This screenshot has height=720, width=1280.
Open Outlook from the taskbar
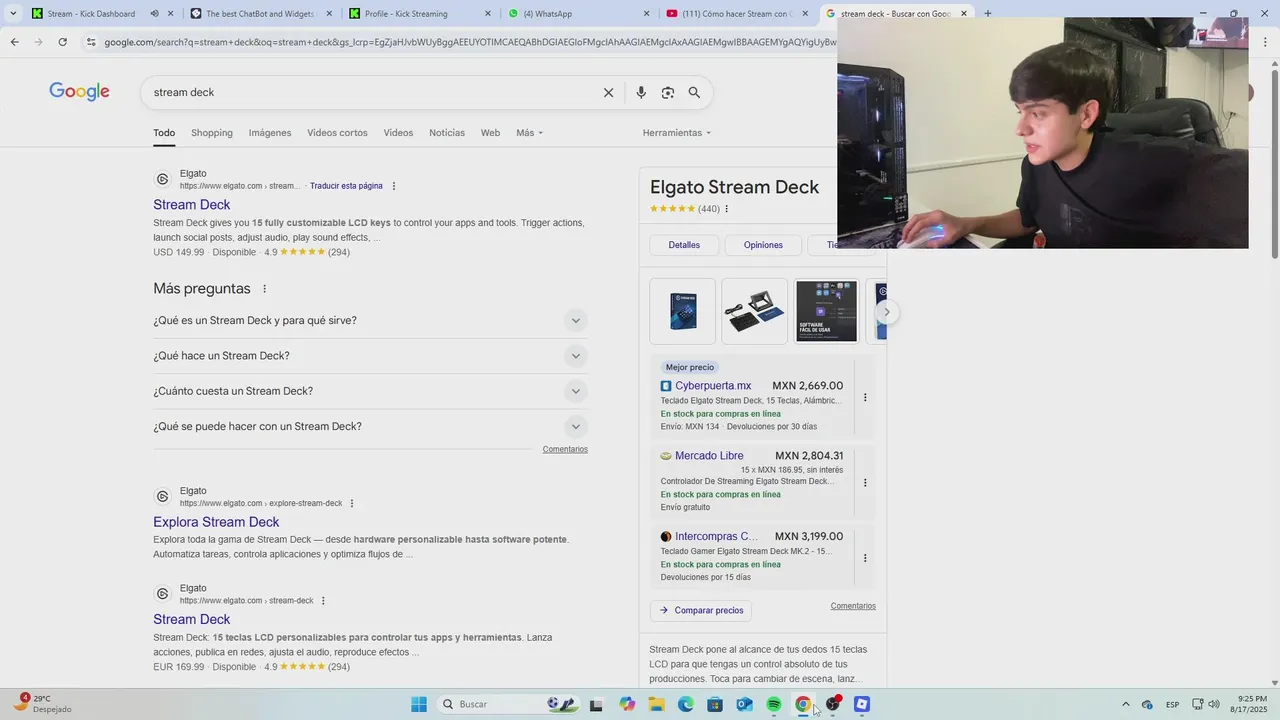coord(744,704)
